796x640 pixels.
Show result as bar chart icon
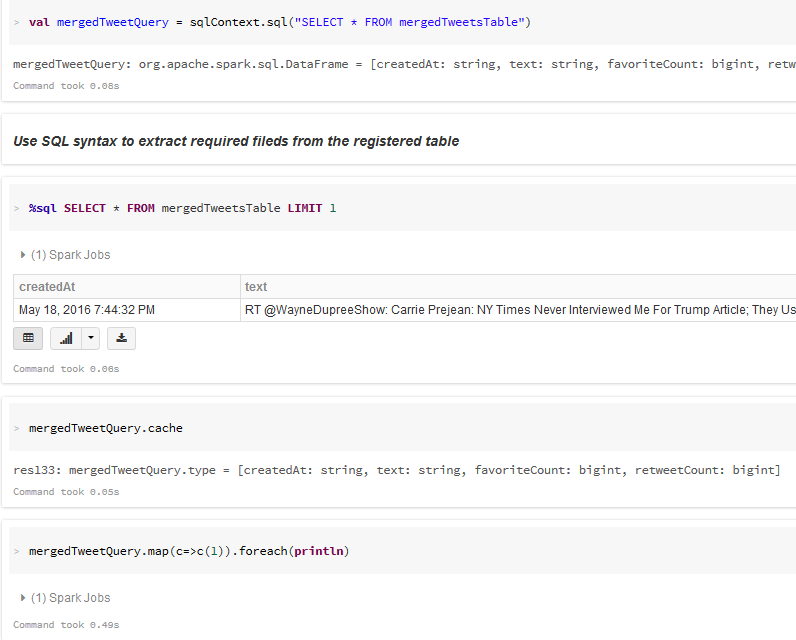click(66, 339)
